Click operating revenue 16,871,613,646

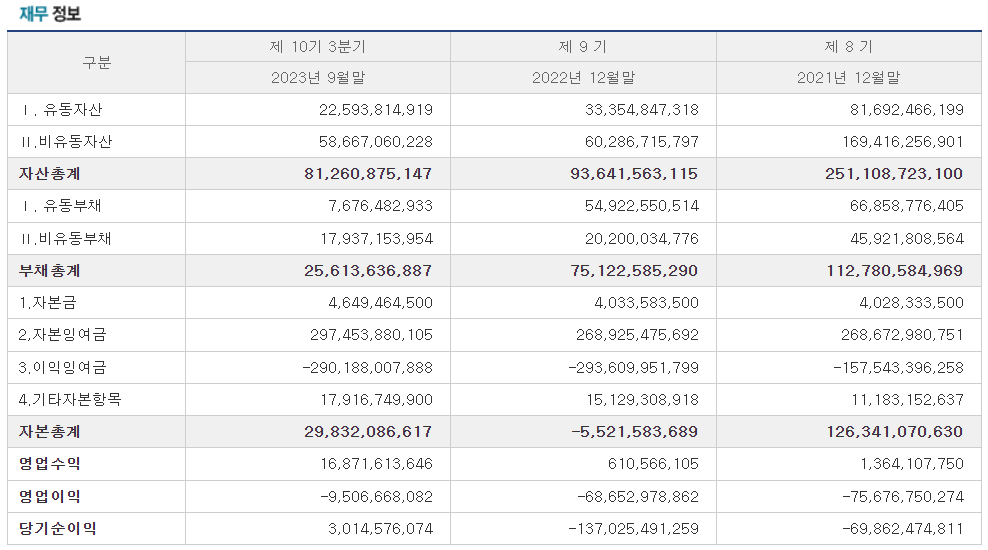pyautogui.click(x=376, y=464)
